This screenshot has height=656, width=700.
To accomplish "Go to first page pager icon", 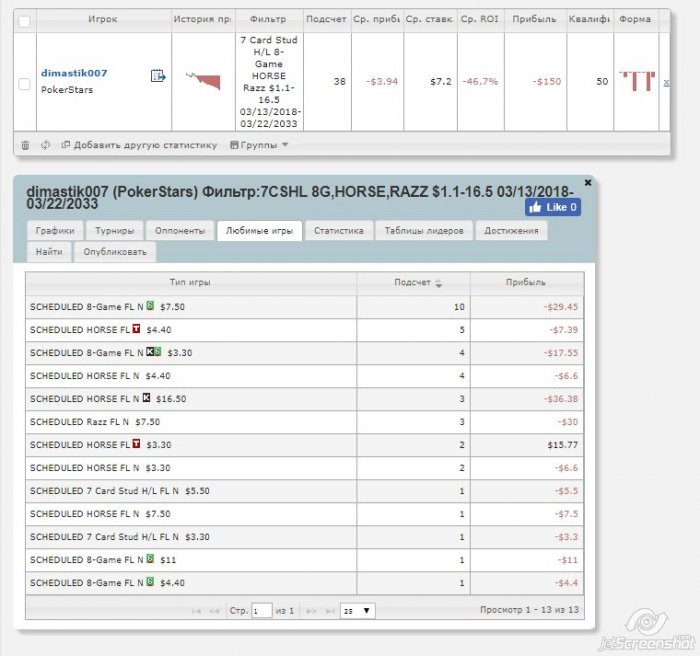I will [196, 611].
